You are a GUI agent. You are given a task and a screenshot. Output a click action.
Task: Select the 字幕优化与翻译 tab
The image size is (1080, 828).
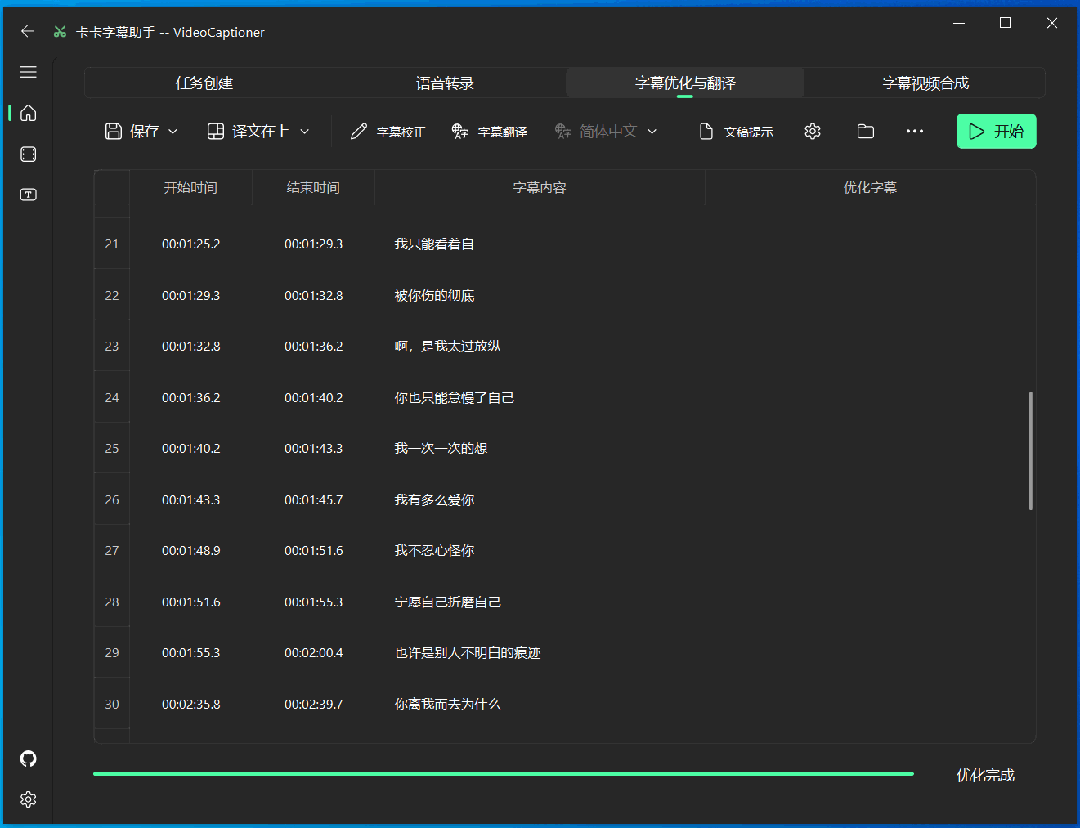pos(685,83)
